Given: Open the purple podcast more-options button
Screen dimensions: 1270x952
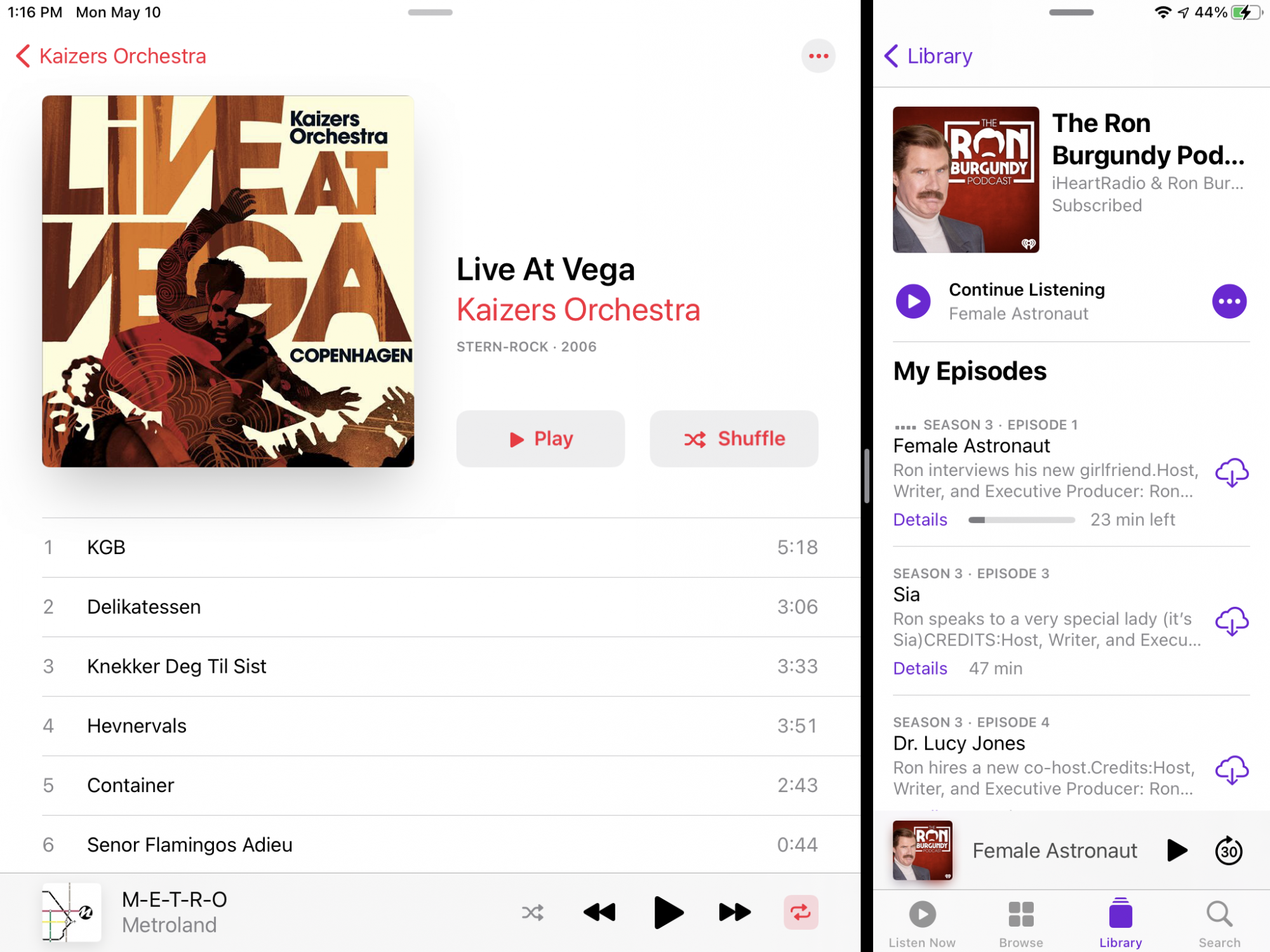Looking at the screenshot, I should [1229, 301].
